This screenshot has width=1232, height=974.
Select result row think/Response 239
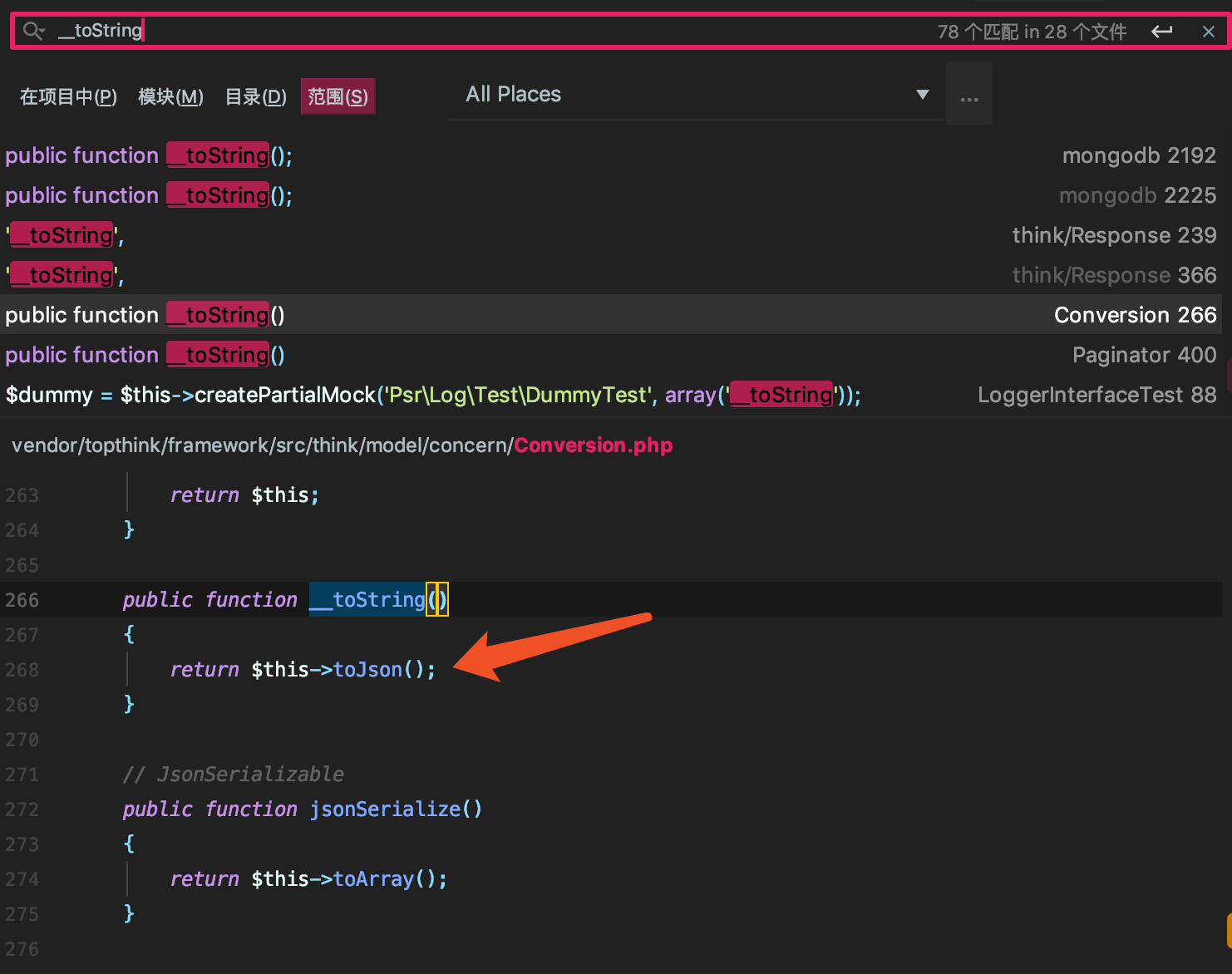[x=611, y=235]
